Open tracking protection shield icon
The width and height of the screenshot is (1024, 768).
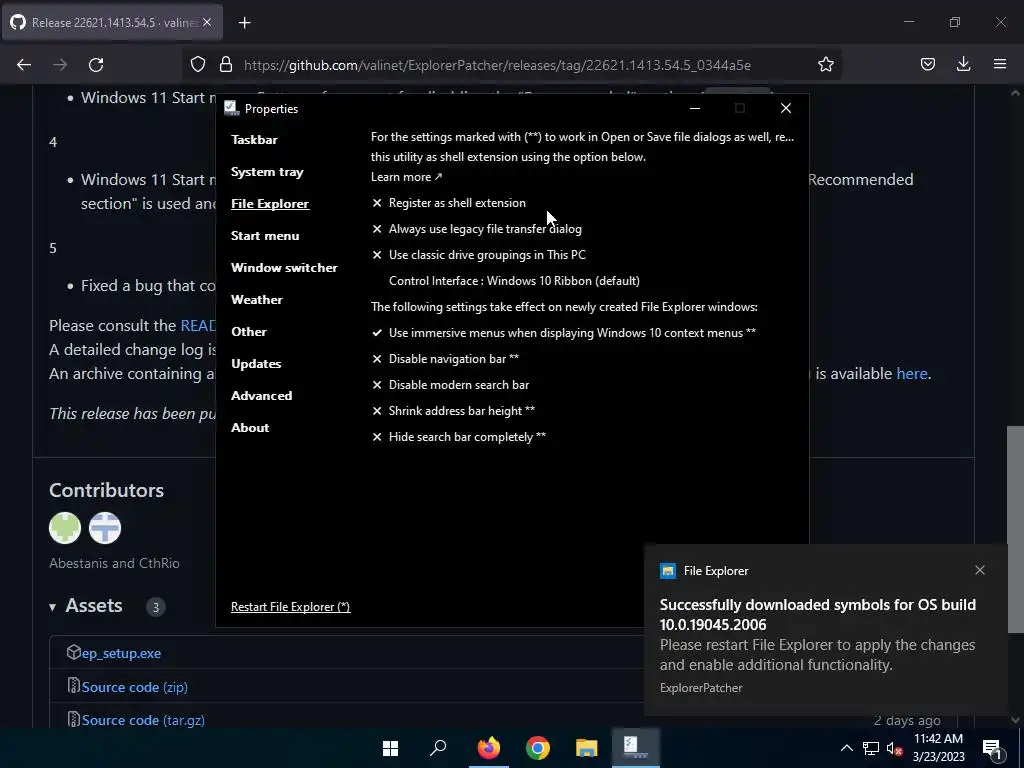(198, 65)
